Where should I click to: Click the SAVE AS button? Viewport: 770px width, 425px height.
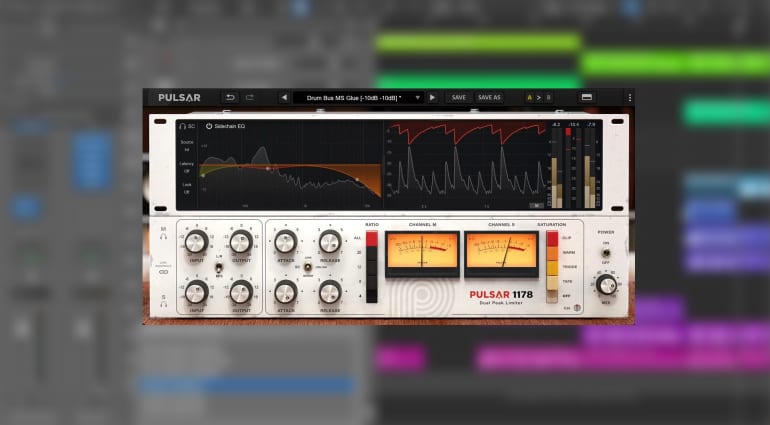[x=489, y=98]
